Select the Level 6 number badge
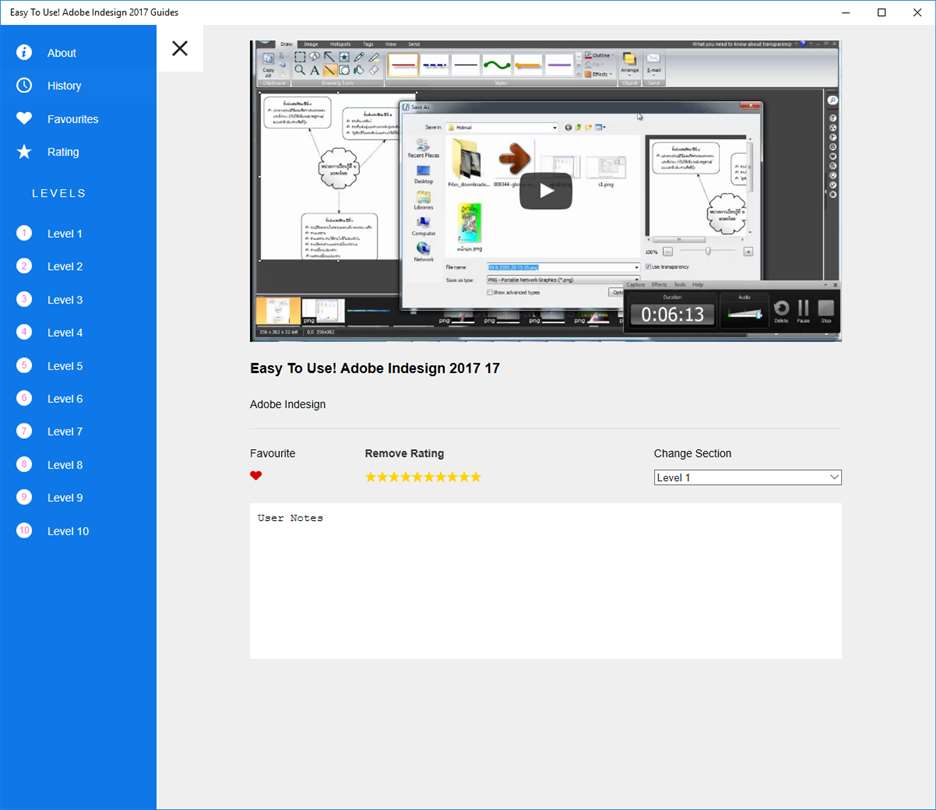Screen dimensions: 936x810 tap(24, 398)
